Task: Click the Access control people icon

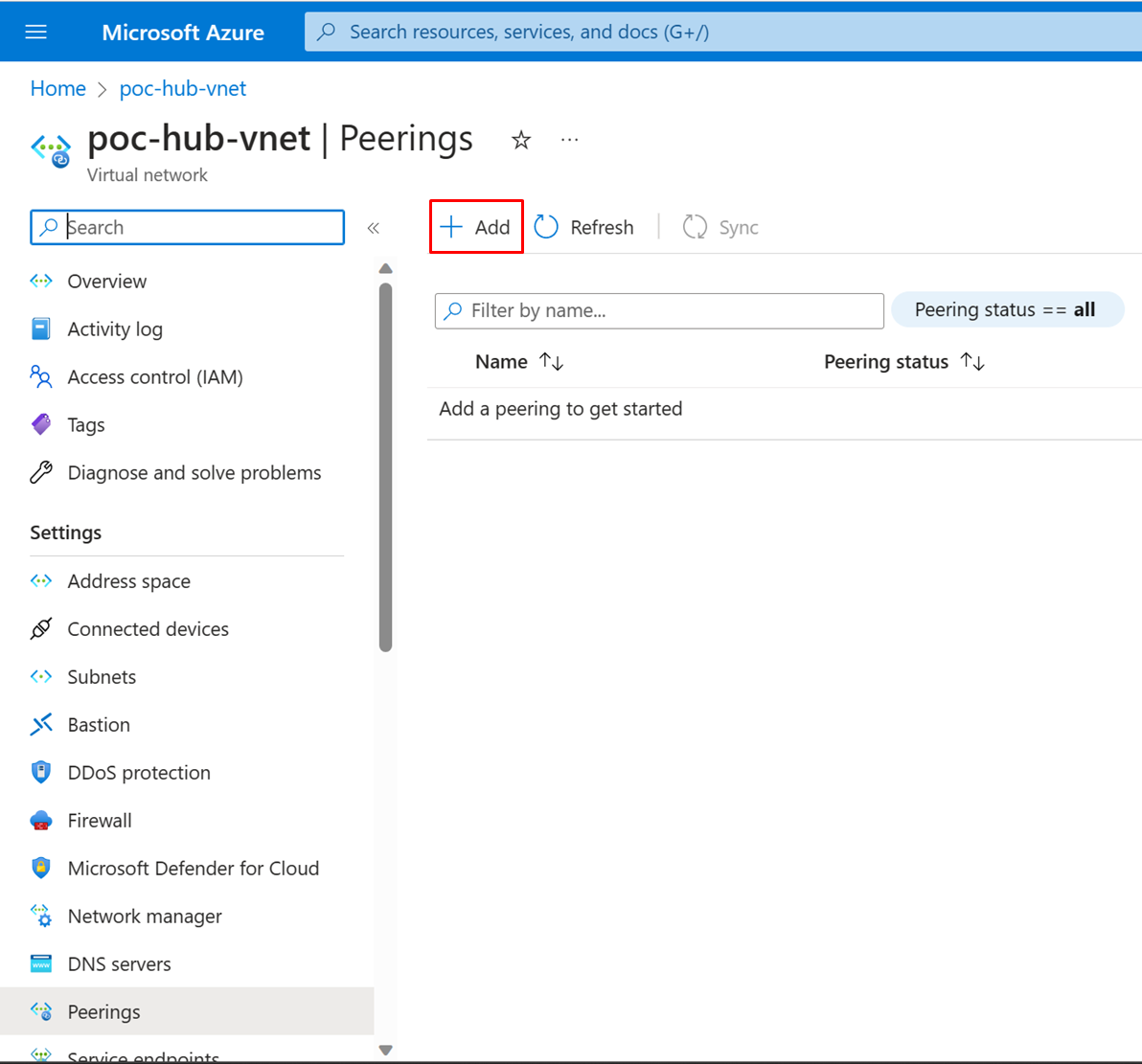Action: point(41,377)
